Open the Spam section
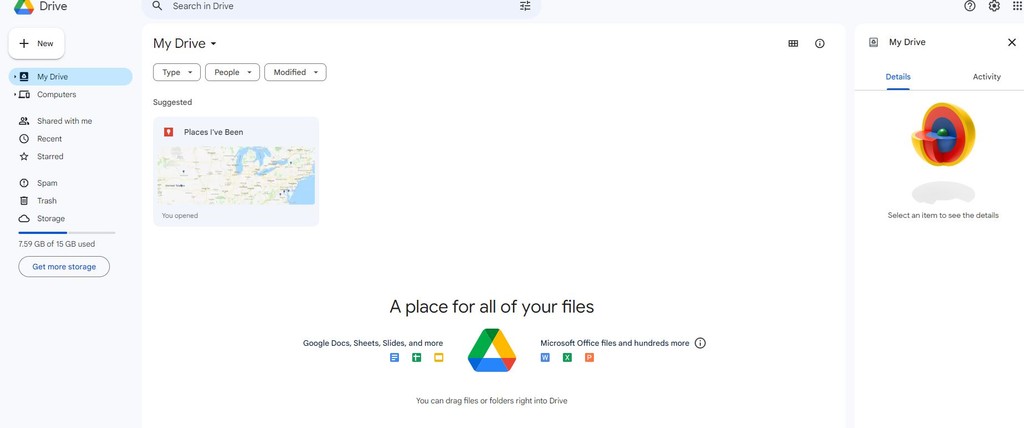1024x428 pixels. pyautogui.click(x=47, y=183)
